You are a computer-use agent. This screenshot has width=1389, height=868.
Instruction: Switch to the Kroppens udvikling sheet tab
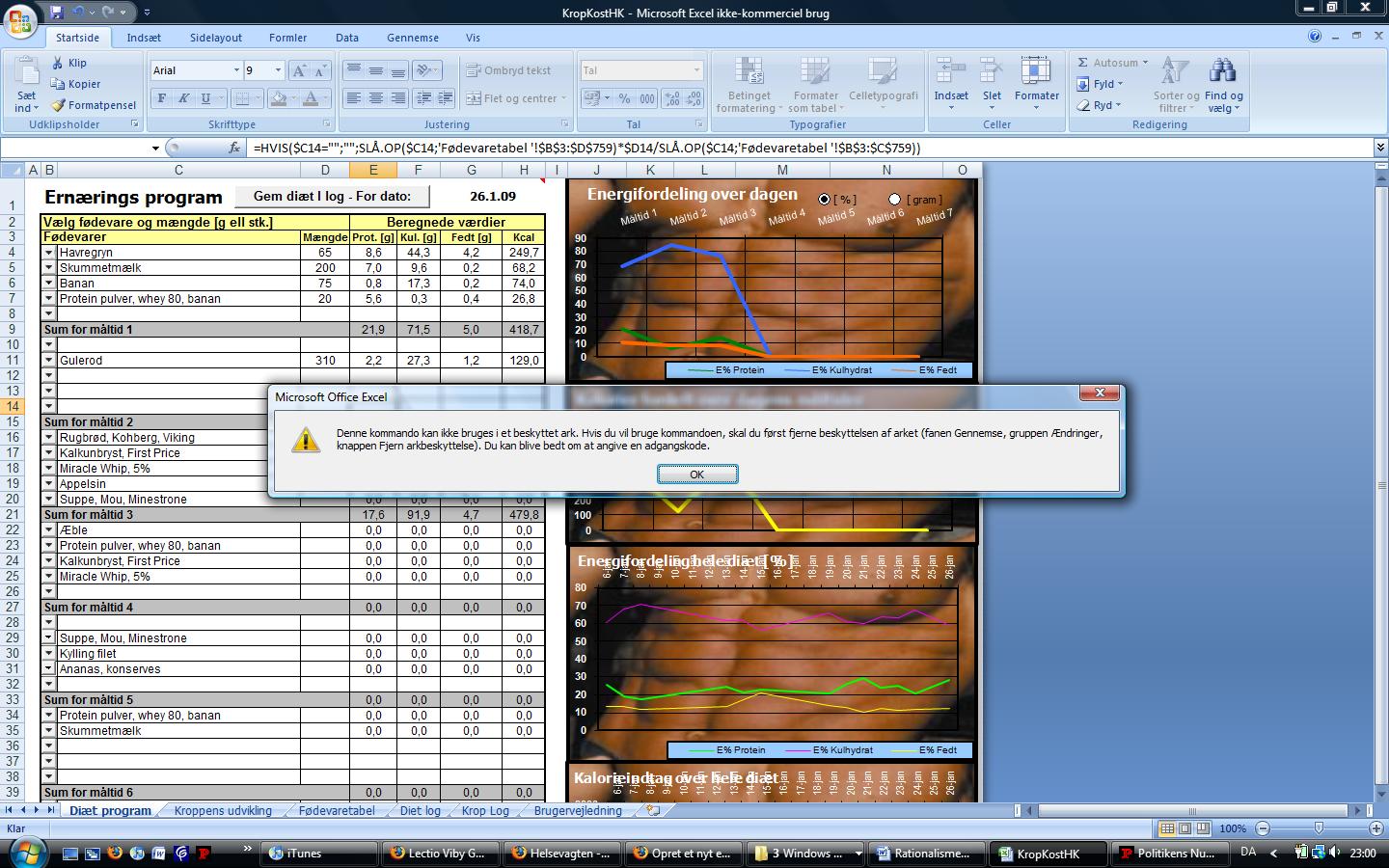[223, 810]
